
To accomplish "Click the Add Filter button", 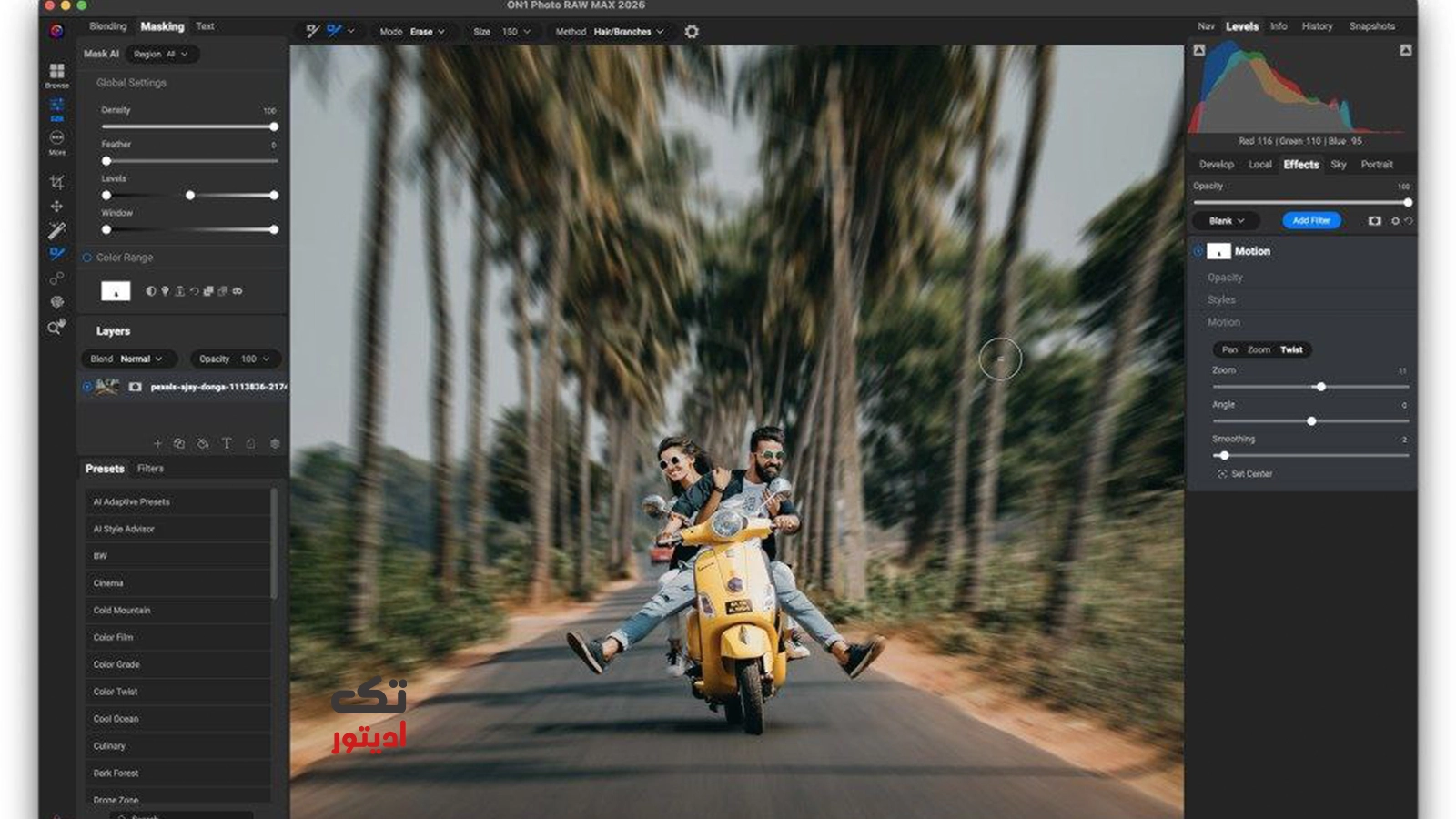I will 1310,221.
